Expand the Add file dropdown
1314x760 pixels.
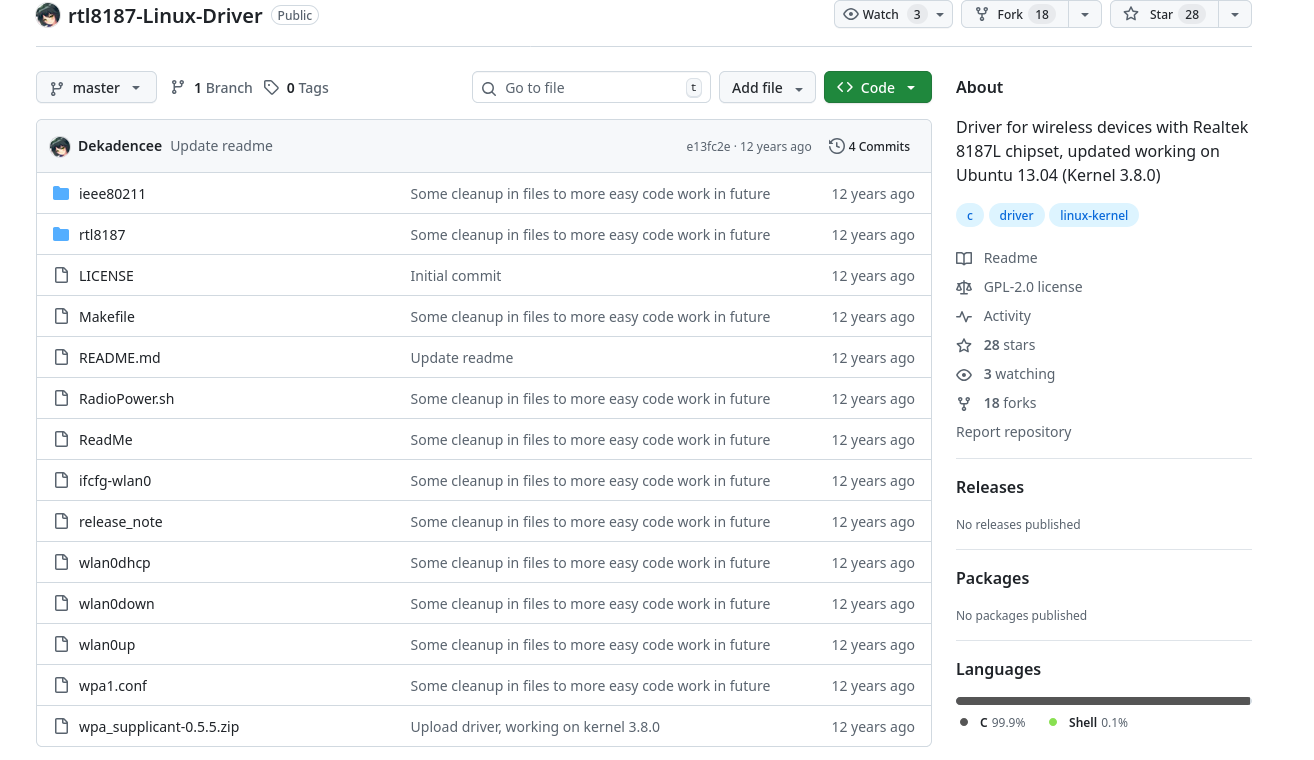pos(767,88)
